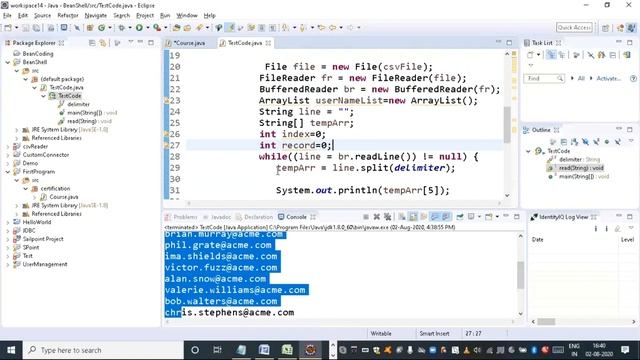640x360 pixels.
Task: Click the Debug bug toolbar icon
Action: click(122, 28)
